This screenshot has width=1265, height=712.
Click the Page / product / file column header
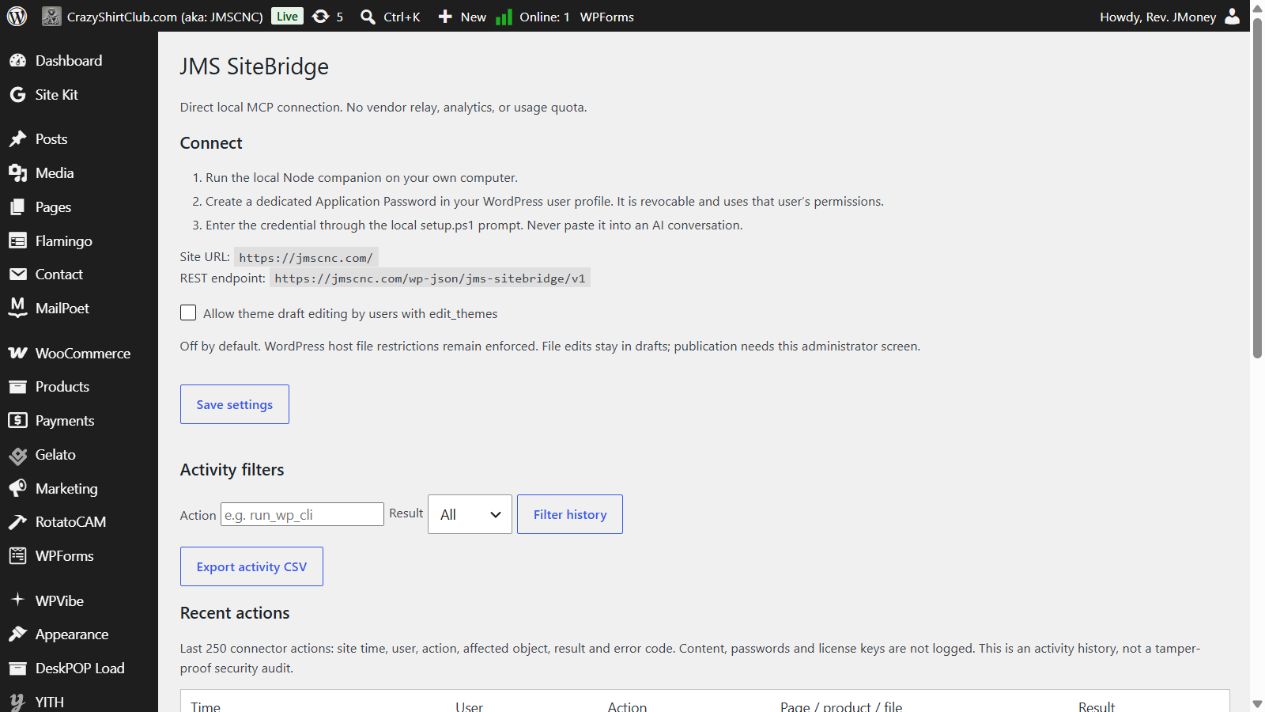[841, 706]
